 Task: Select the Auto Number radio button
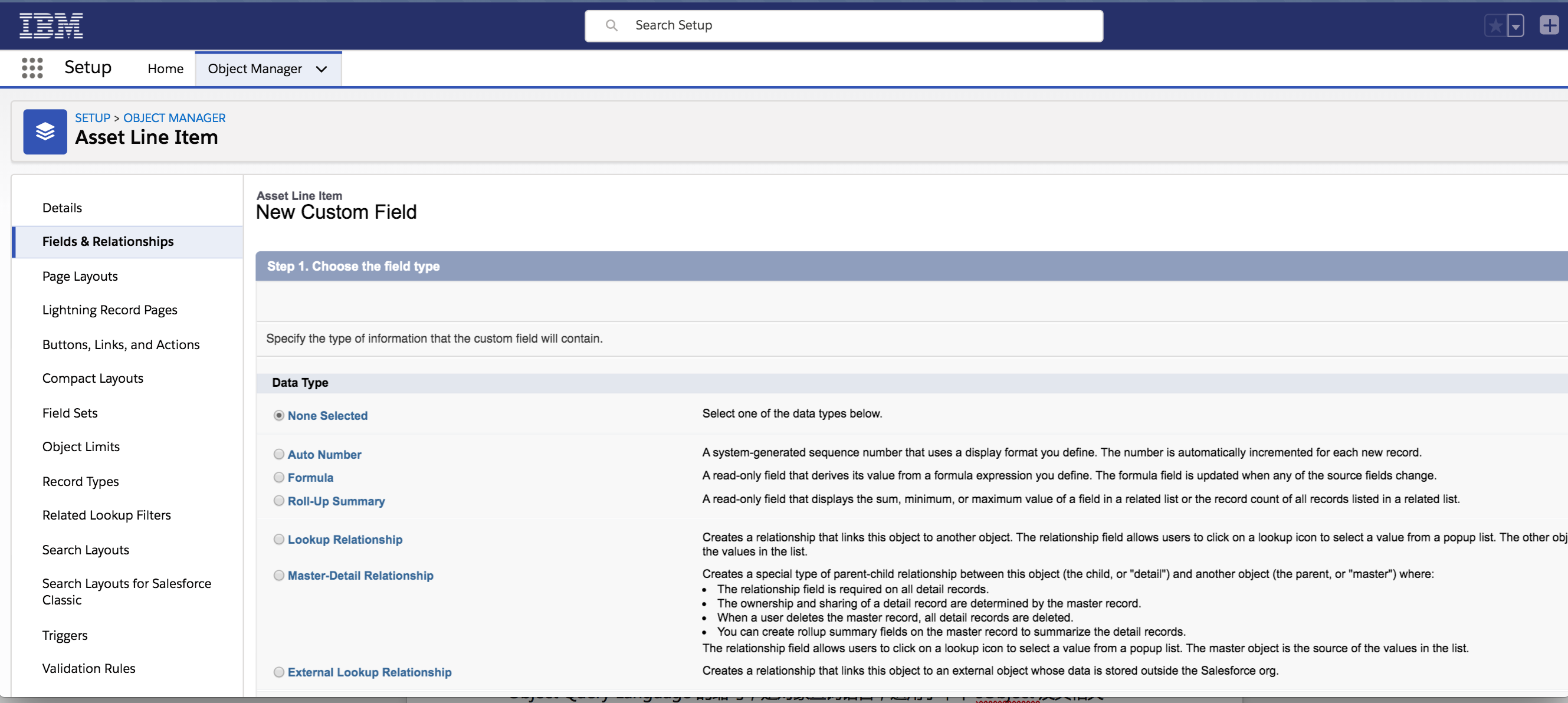click(x=279, y=454)
